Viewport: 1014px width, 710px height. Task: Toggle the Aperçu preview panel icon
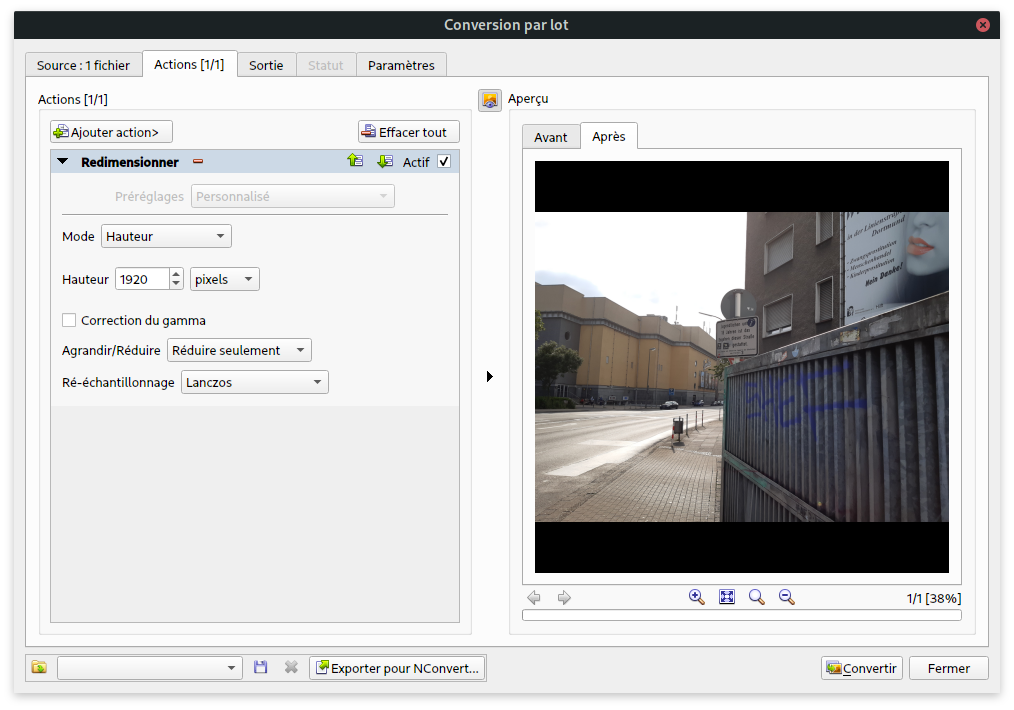[x=490, y=100]
